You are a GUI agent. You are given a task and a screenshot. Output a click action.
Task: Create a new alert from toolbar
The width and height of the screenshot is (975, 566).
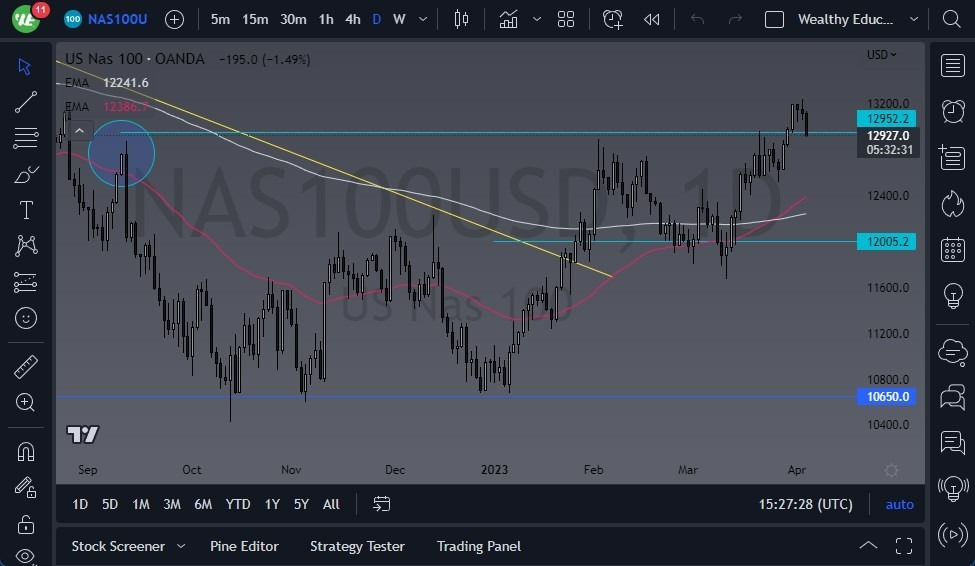[612, 19]
